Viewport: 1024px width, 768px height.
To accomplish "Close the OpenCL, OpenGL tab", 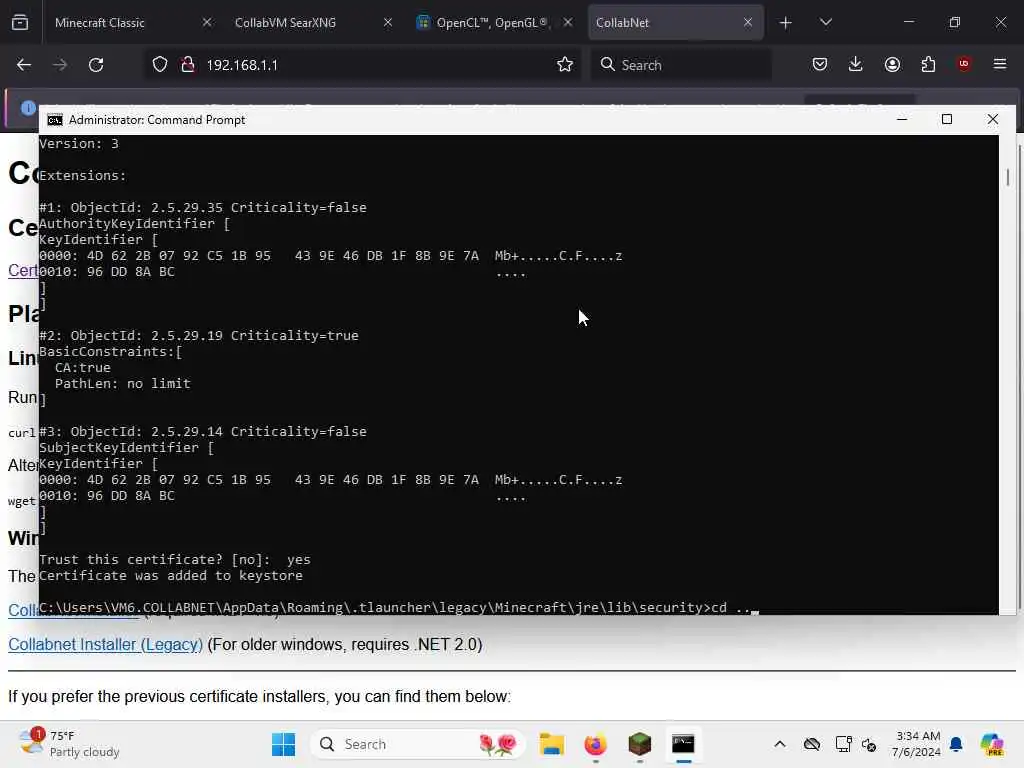I will [x=568, y=22].
